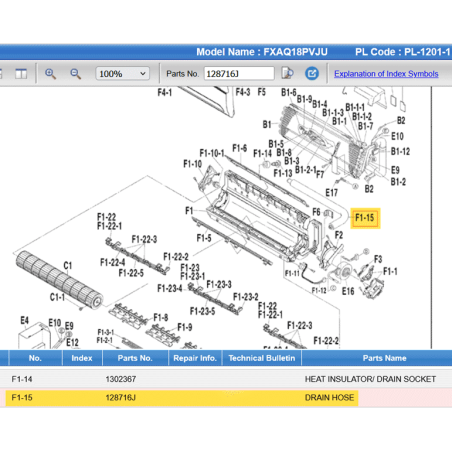Click the F1-23-4 diagram label
This screenshot has width=452, height=452.
click(170, 288)
